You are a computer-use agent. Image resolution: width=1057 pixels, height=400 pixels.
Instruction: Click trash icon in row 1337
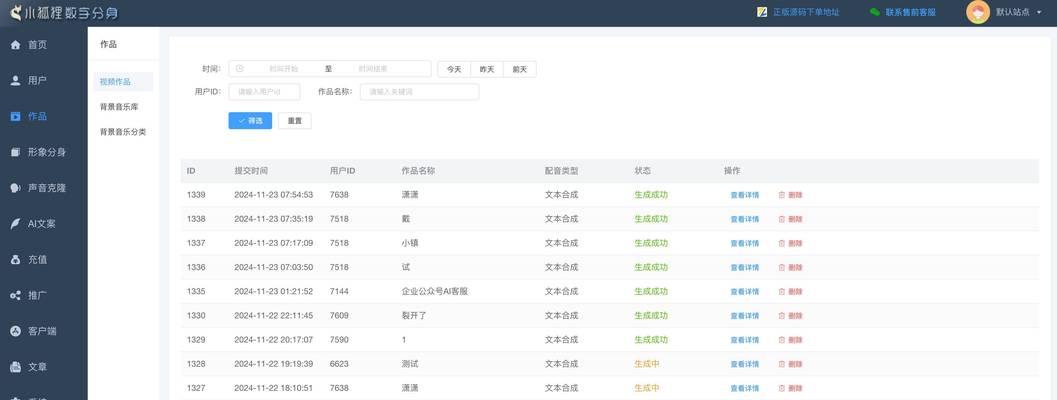[x=782, y=244]
